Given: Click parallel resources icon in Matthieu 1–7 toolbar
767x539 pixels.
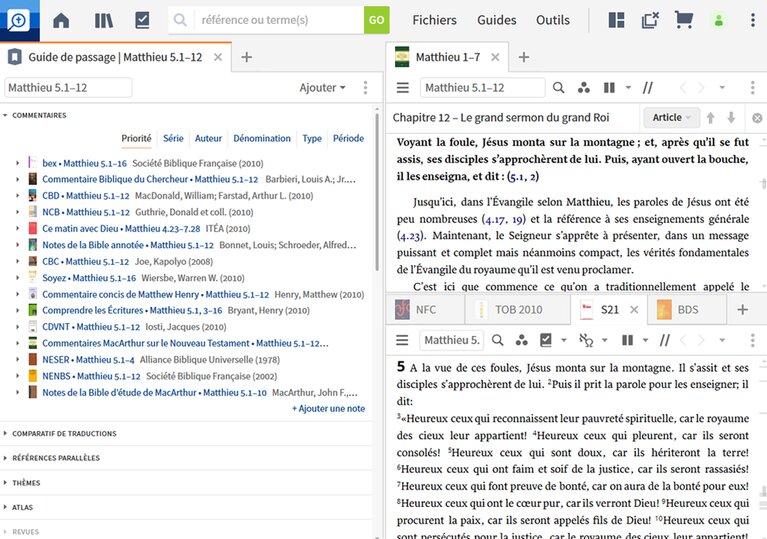Looking at the screenshot, I should coord(648,88).
